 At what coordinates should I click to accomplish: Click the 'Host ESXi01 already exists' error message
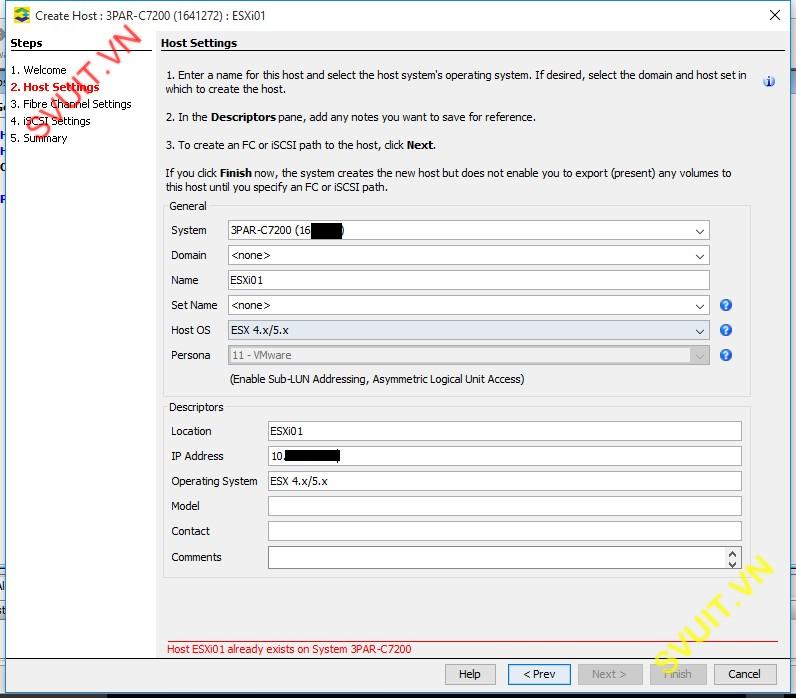[289, 649]
